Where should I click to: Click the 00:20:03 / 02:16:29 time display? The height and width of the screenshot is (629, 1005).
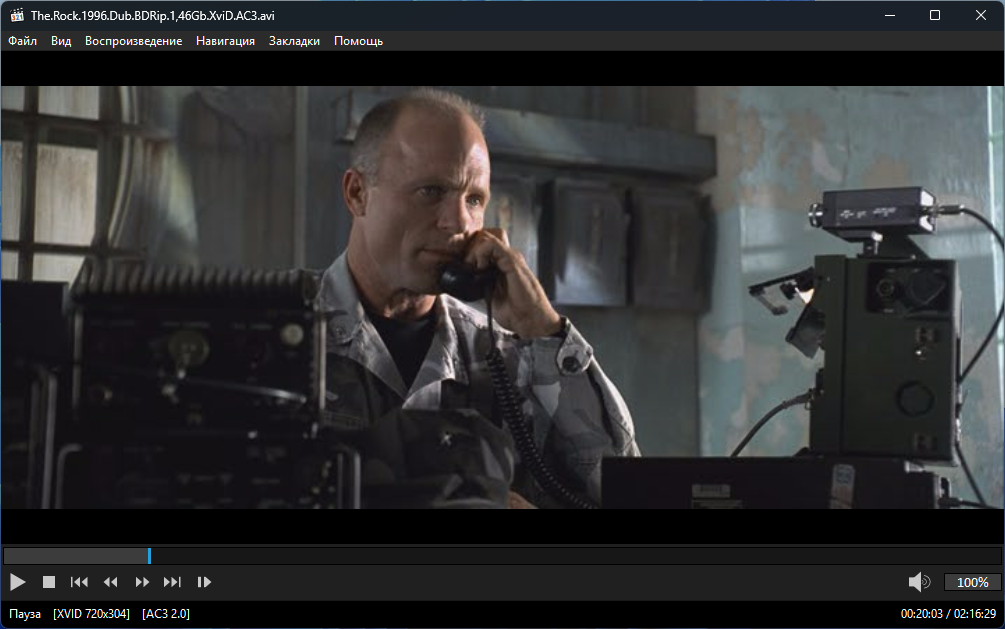click(x=947, y=613)
